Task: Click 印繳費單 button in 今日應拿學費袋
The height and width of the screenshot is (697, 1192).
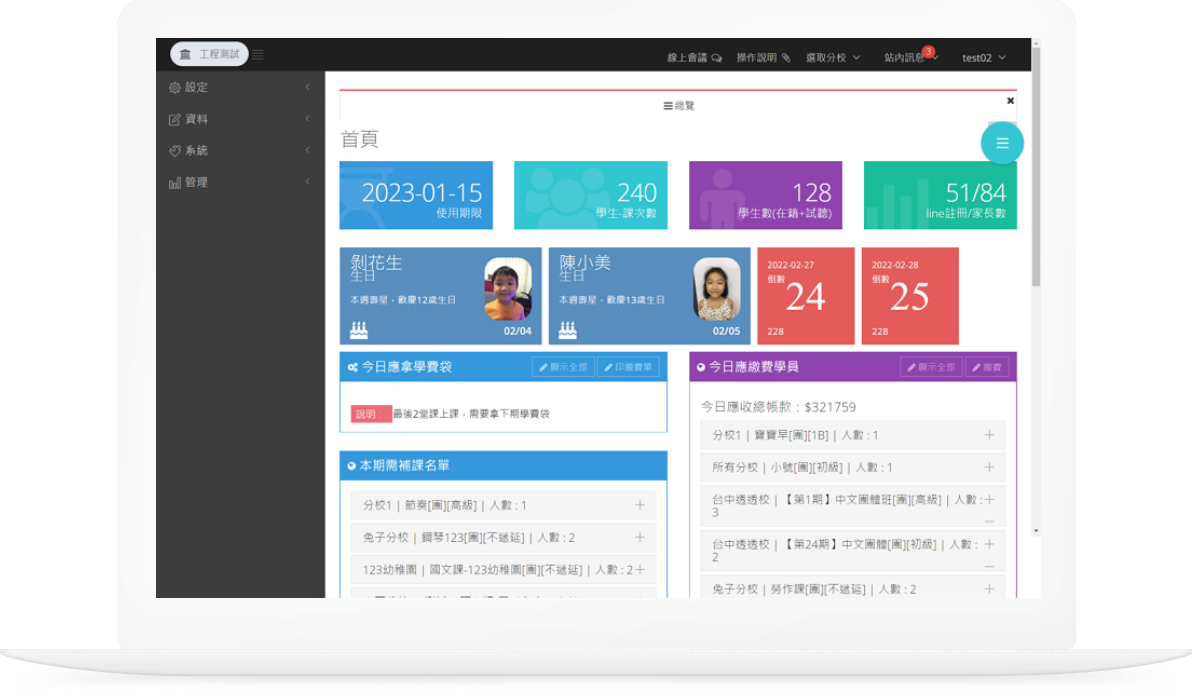Action: point(628,367)
